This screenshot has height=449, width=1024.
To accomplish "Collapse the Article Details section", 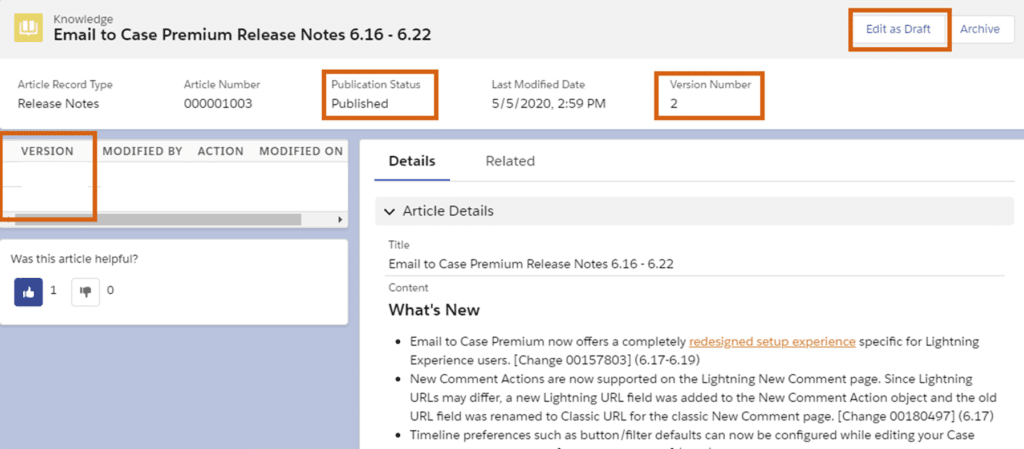I will pyautogui.click(x=390, y=211).
